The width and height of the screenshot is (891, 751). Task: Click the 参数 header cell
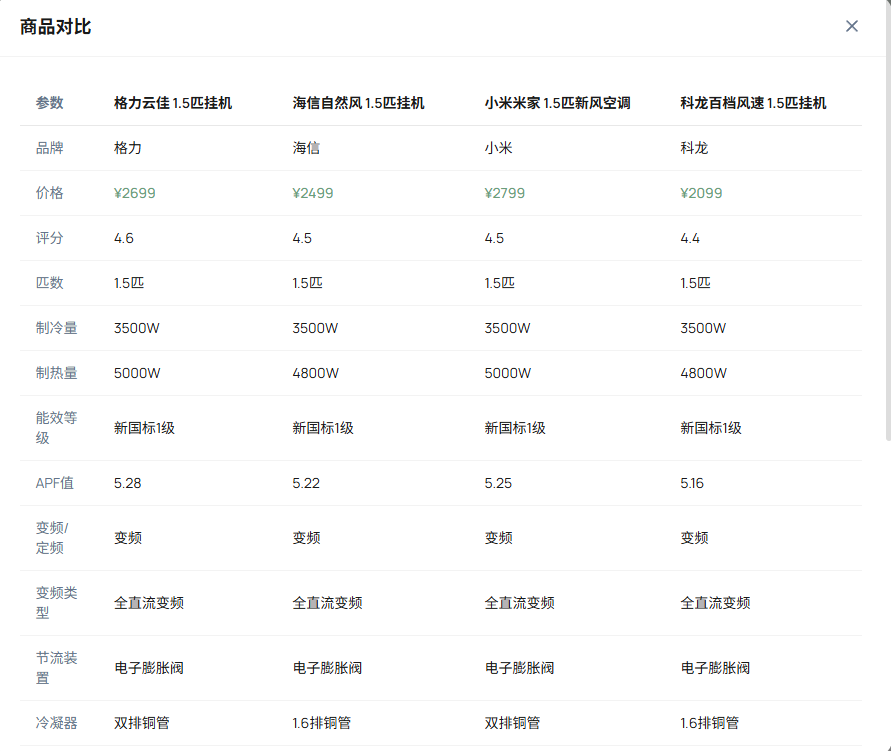tap(49, 103)
